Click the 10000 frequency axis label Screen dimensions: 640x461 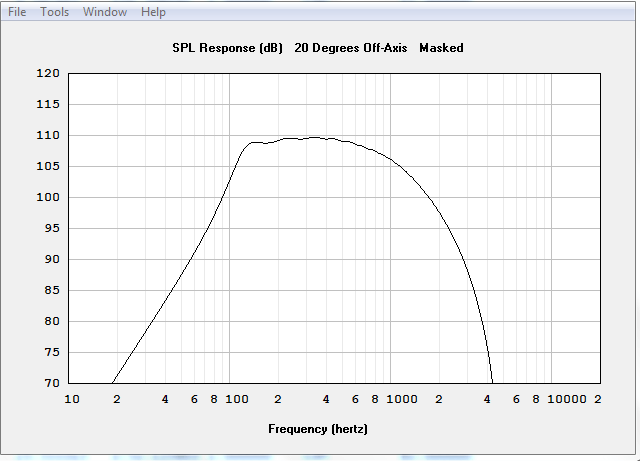point(567,399)
